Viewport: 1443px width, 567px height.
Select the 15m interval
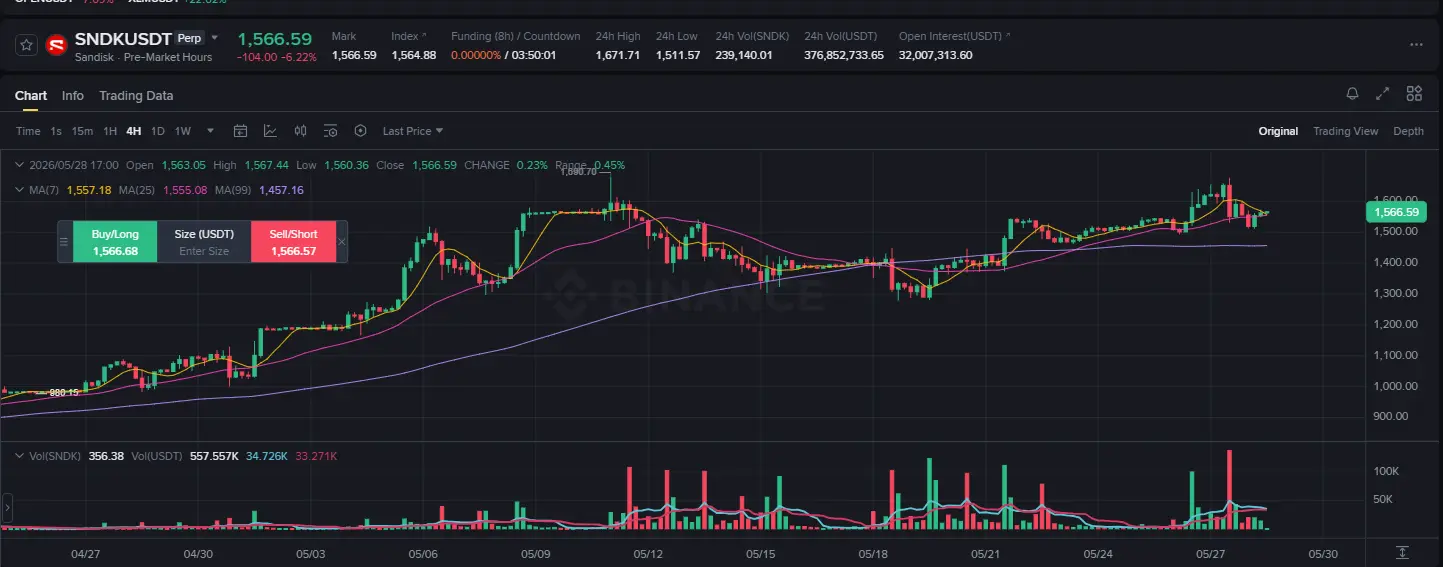[82, 131]
